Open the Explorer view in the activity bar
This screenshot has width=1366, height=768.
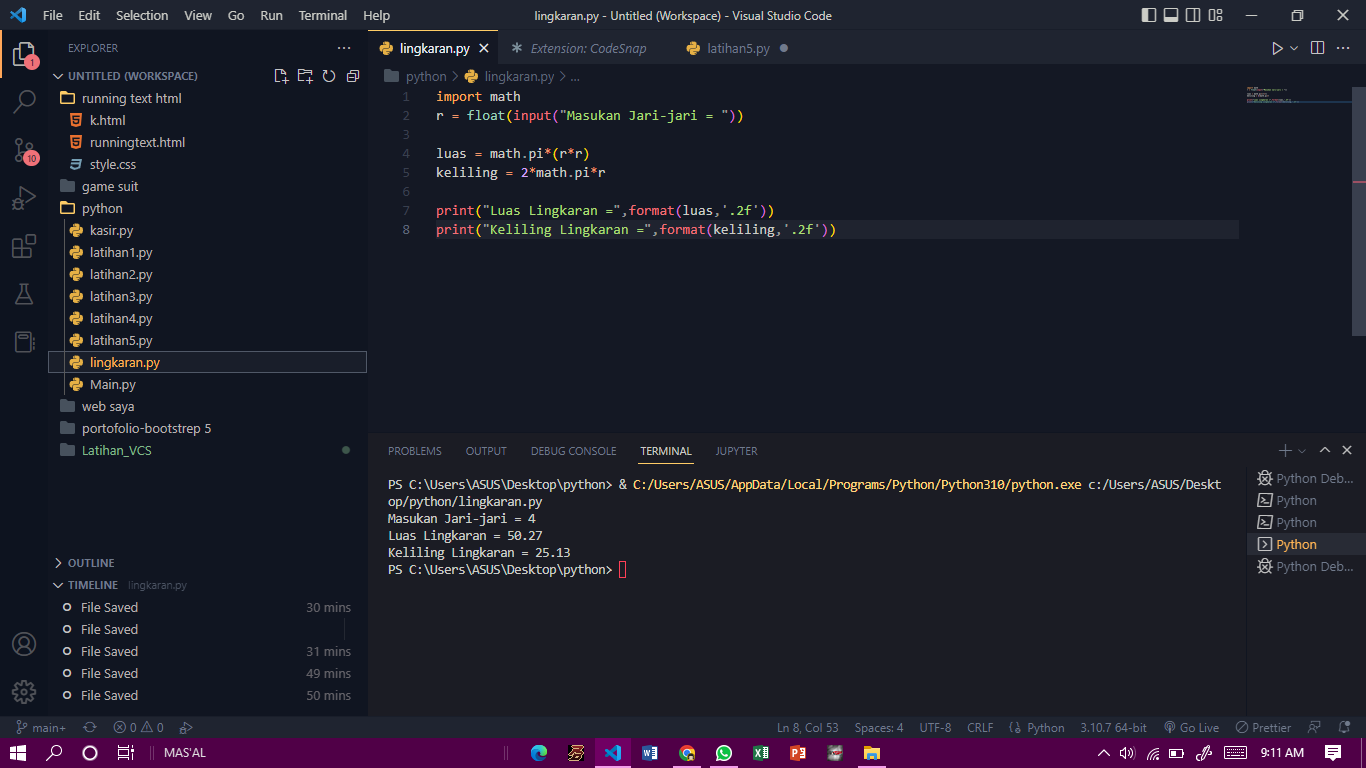pos(24,55)
